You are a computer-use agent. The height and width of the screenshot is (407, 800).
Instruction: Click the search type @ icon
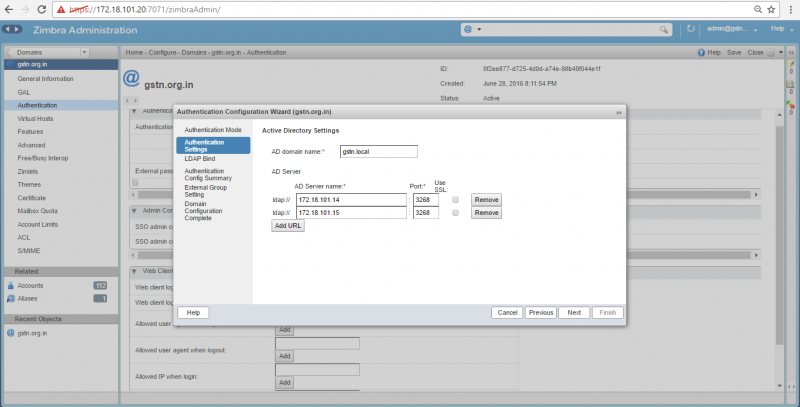(x=468, y=29)
